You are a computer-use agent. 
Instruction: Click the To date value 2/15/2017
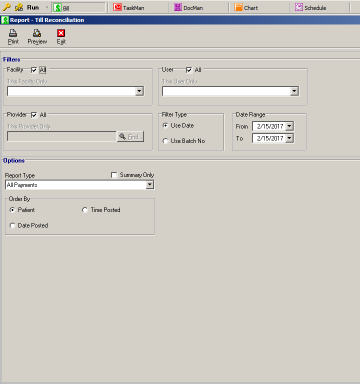pyautogui.click(x=270, y=138)
